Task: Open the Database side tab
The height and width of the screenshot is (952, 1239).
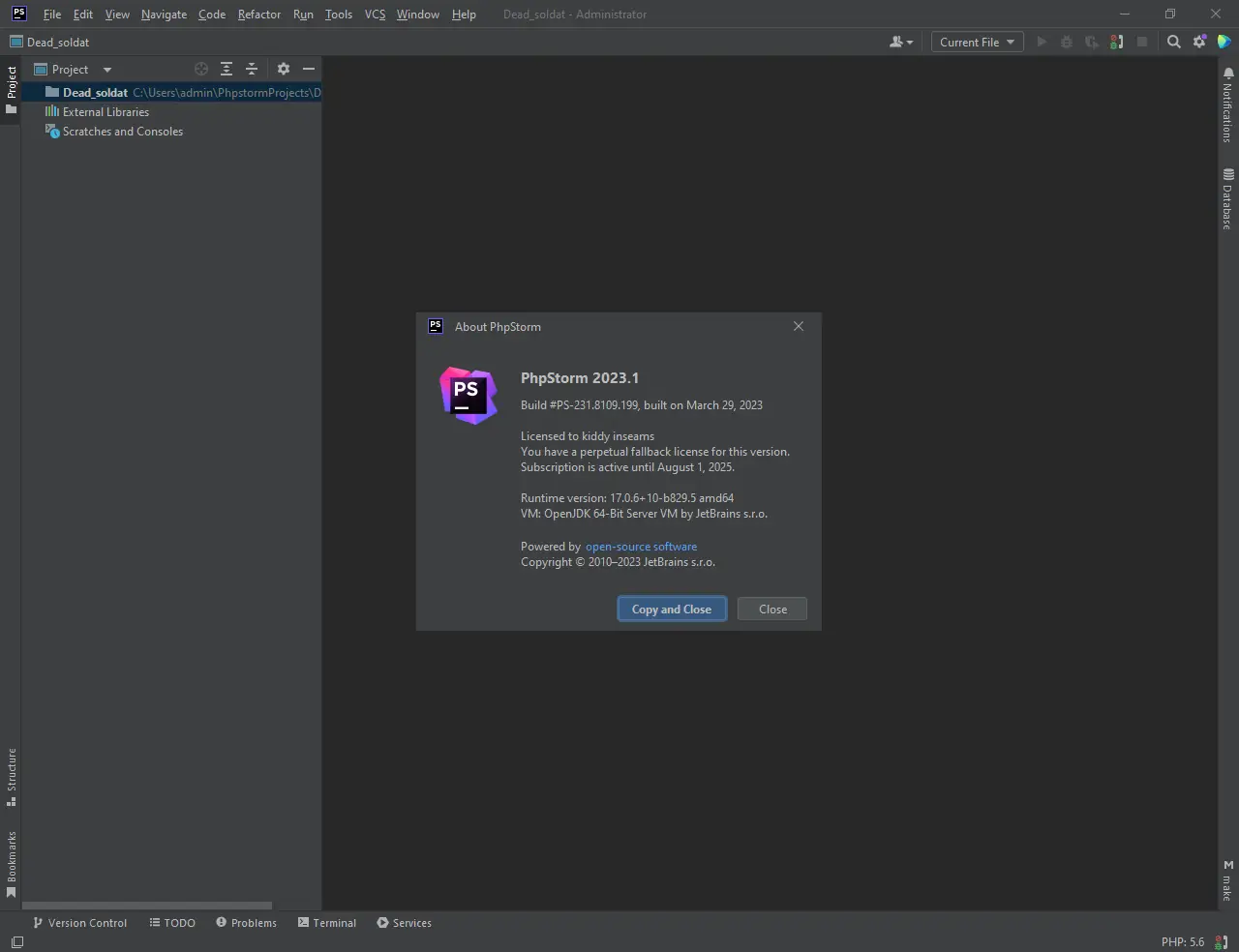Action: tap(1227, 199)
